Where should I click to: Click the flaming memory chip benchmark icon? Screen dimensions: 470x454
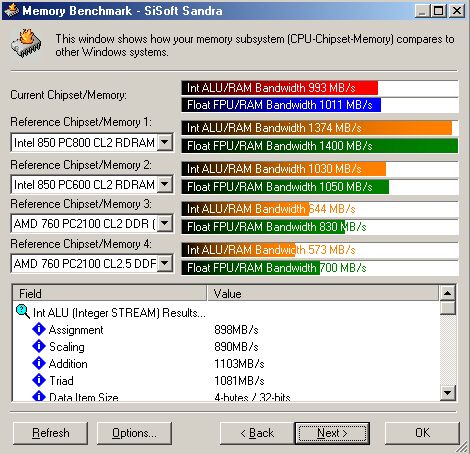point(27,44)
